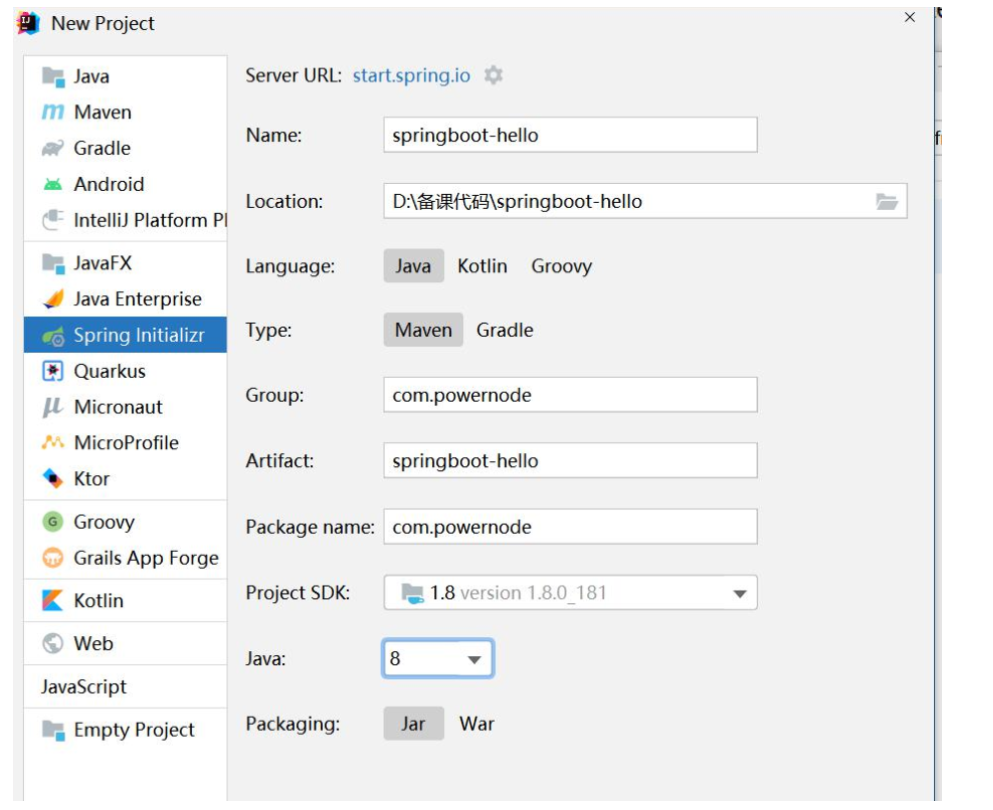The image size is (993, 810).
Task: Close the New Project dialog
Action: [x=909, y=17]
